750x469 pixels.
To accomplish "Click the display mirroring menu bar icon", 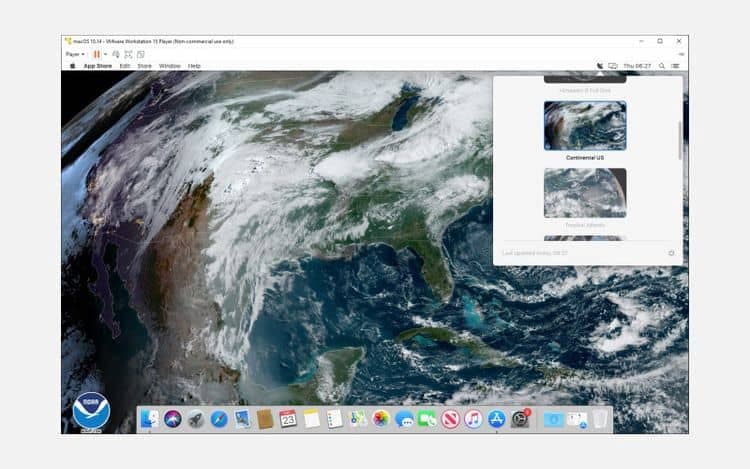I will tap(613, 66).
